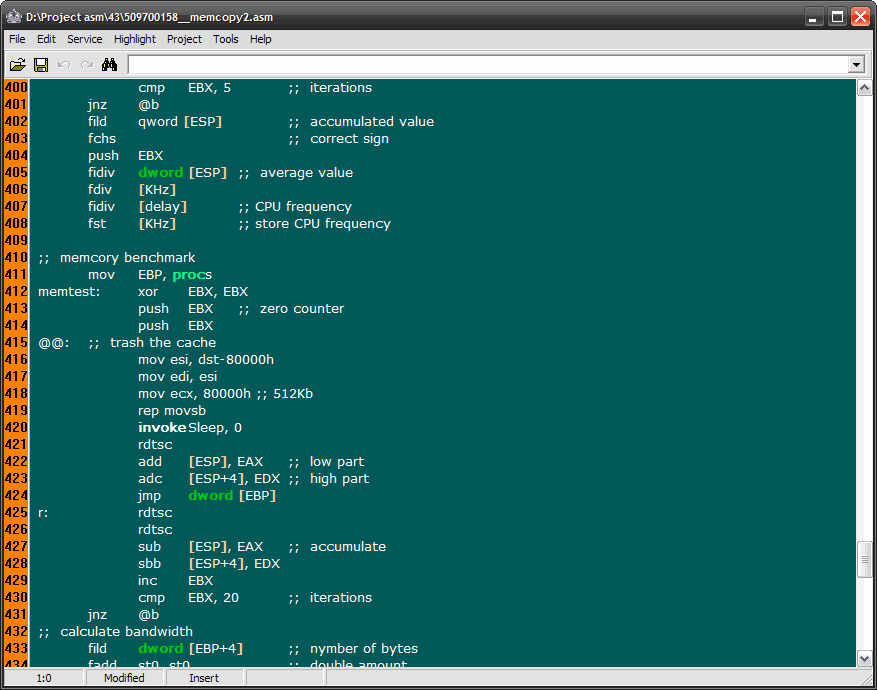Open the Project menu

coord(184,39)
